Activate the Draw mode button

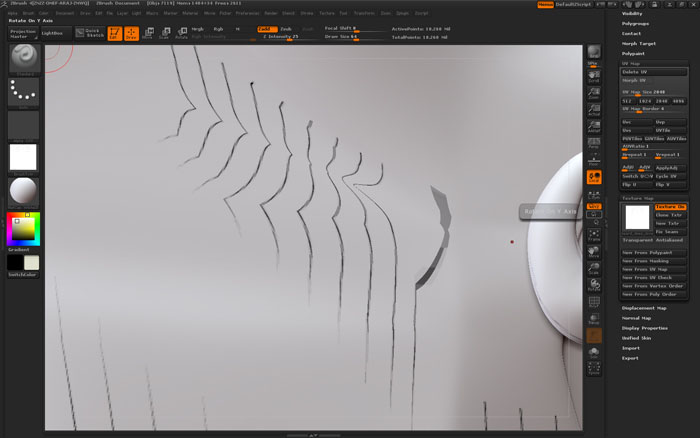pos(131,33)
